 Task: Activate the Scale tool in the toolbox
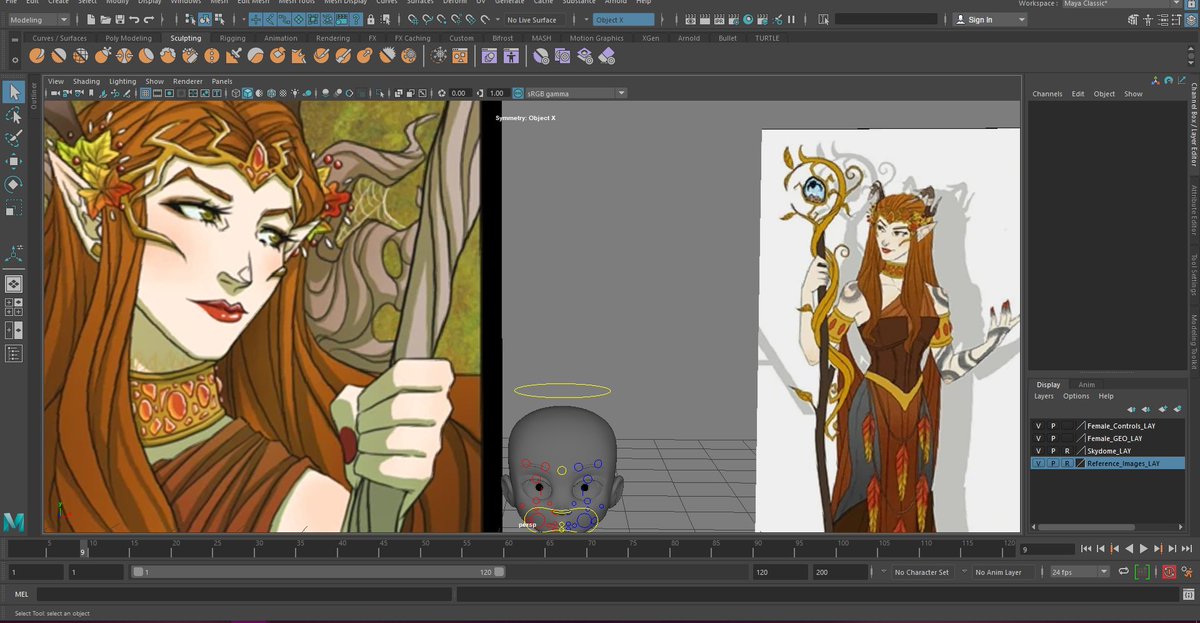point(14,207)
